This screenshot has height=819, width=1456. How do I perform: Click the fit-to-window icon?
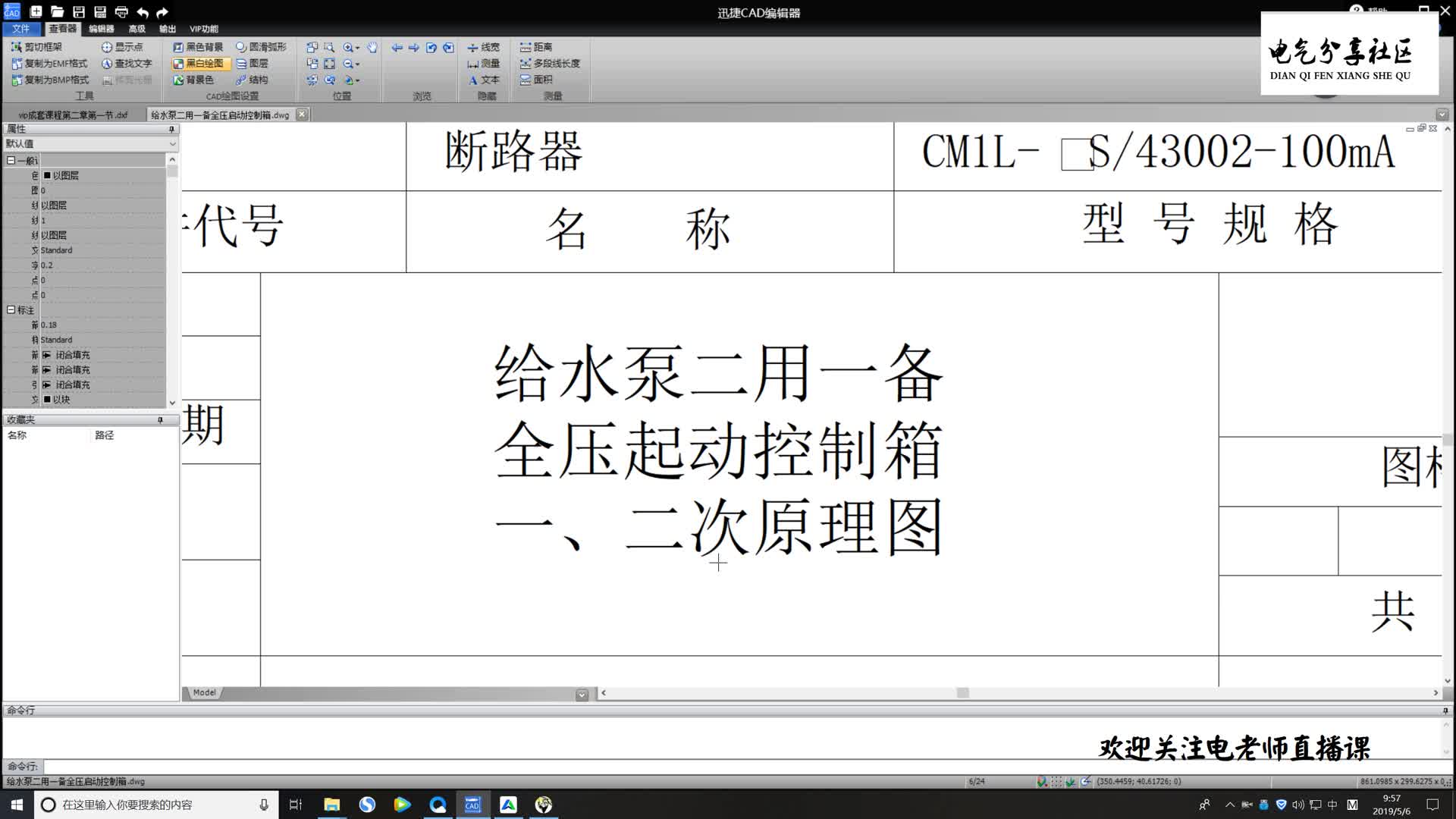pyautogui.click(x=329, y=64)
